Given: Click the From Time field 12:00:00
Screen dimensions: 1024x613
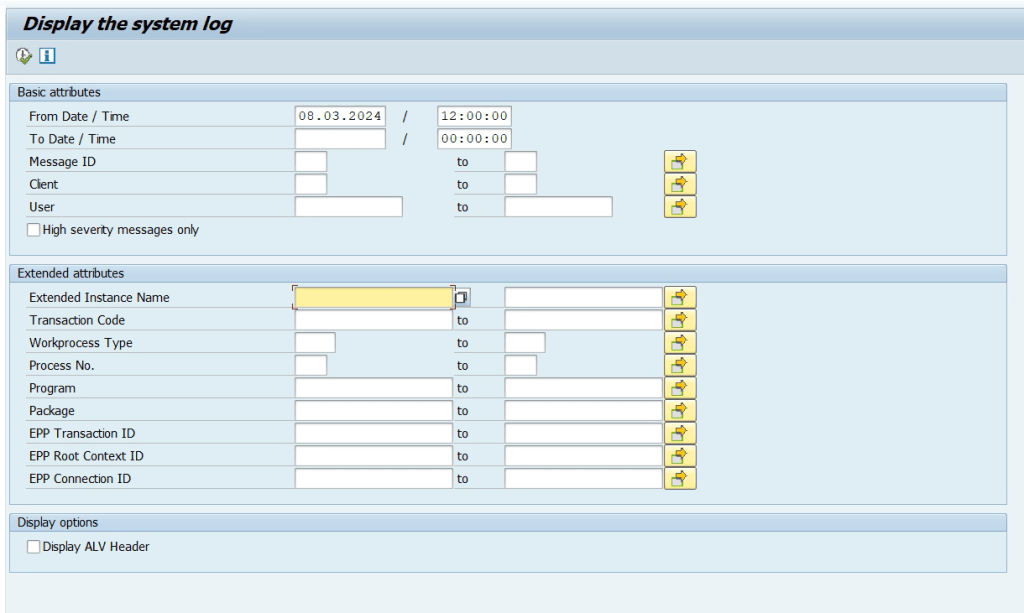Looking at the screenshot, I should click(475, 116).
